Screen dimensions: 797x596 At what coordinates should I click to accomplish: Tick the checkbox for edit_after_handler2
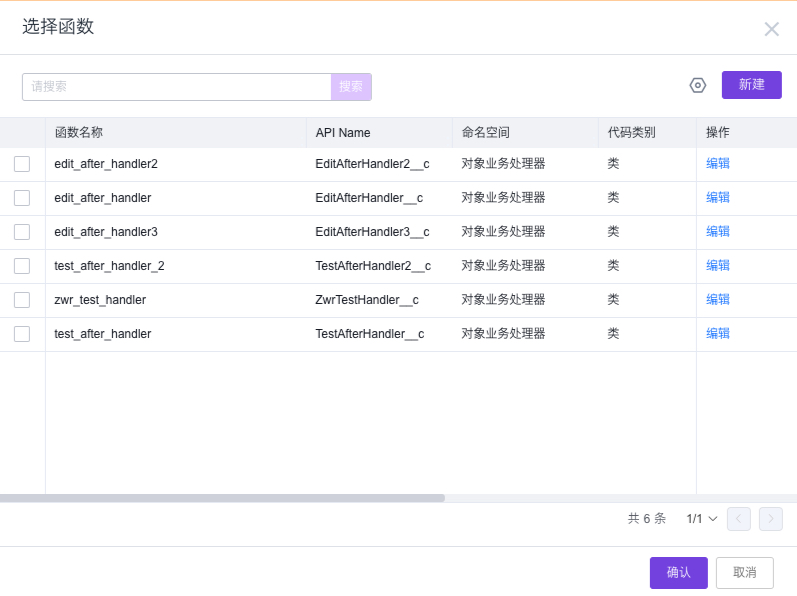click(22, 164)
